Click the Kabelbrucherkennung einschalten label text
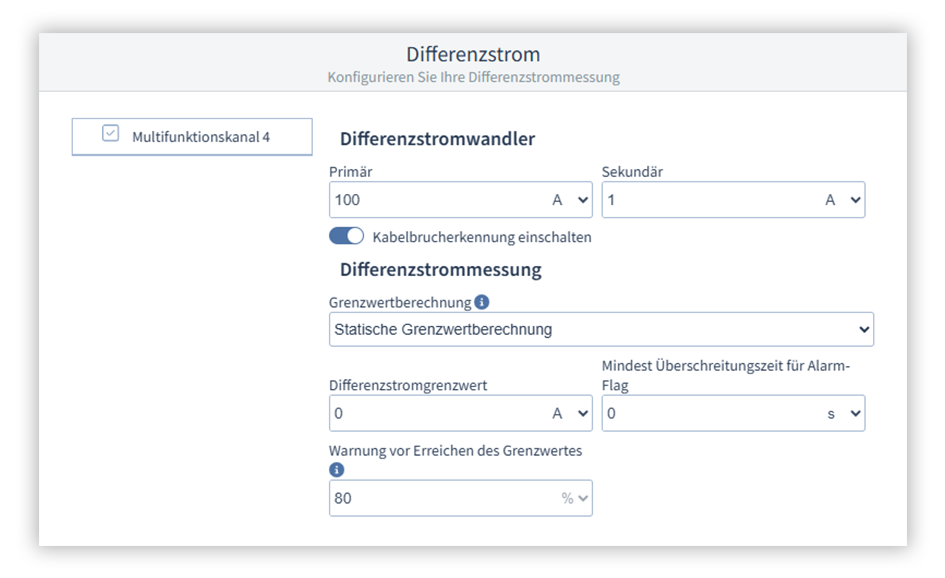Screen dimensions: 945x578 [x=481, y=237]
